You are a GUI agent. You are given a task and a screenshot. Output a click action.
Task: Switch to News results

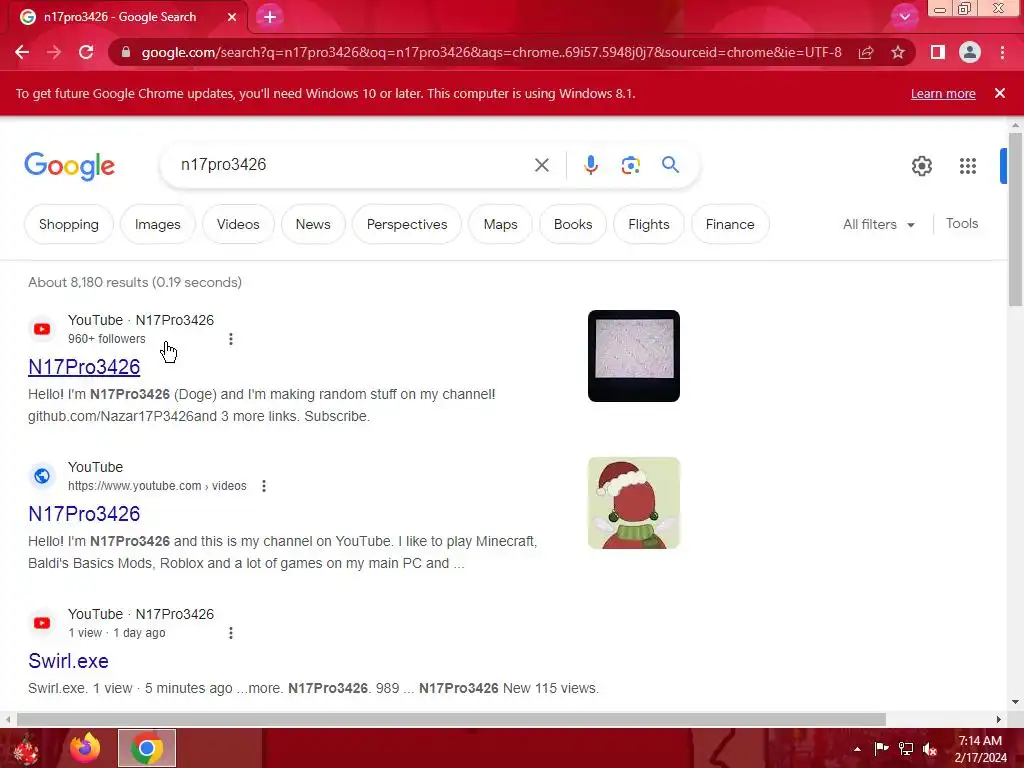[x=313, y=225]
